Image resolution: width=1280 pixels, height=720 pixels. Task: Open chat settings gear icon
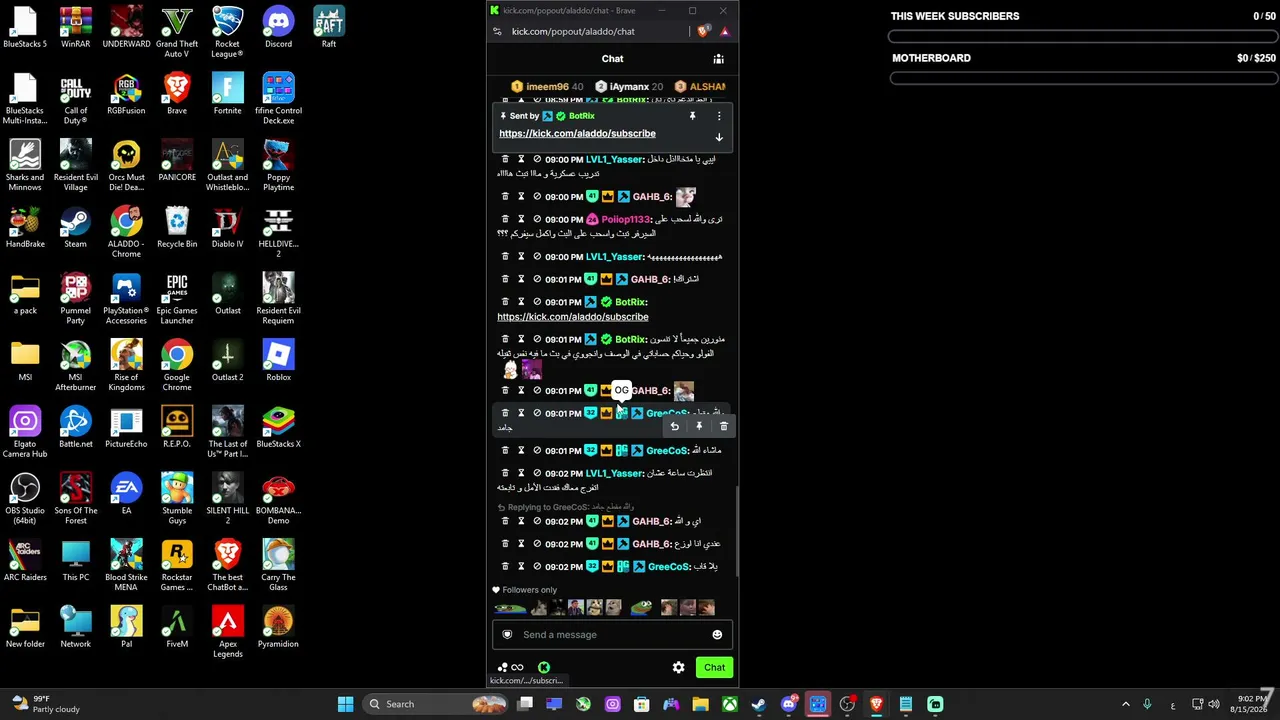pyautogui.click(x=678, y=667)
